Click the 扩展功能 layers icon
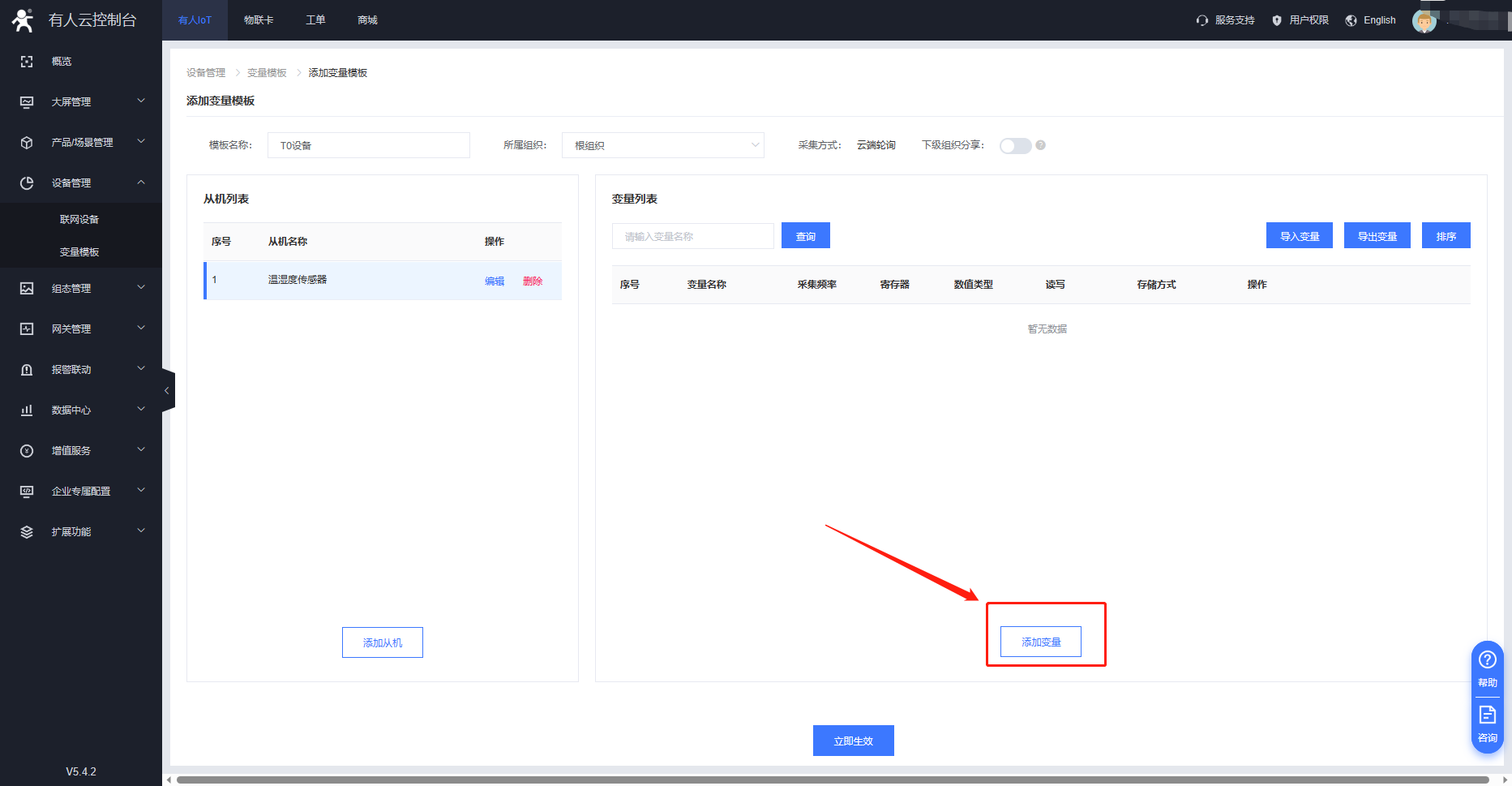 click(27, 532)
